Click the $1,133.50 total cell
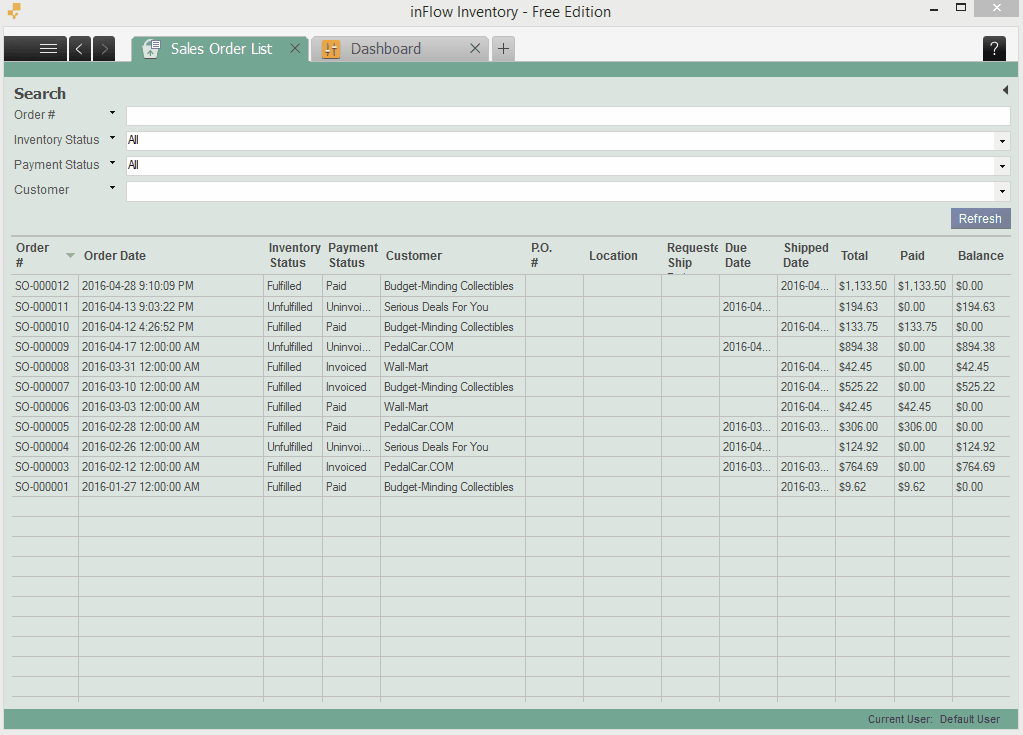The height and width of the screenshot is (735, 1023). coord(863,286)
